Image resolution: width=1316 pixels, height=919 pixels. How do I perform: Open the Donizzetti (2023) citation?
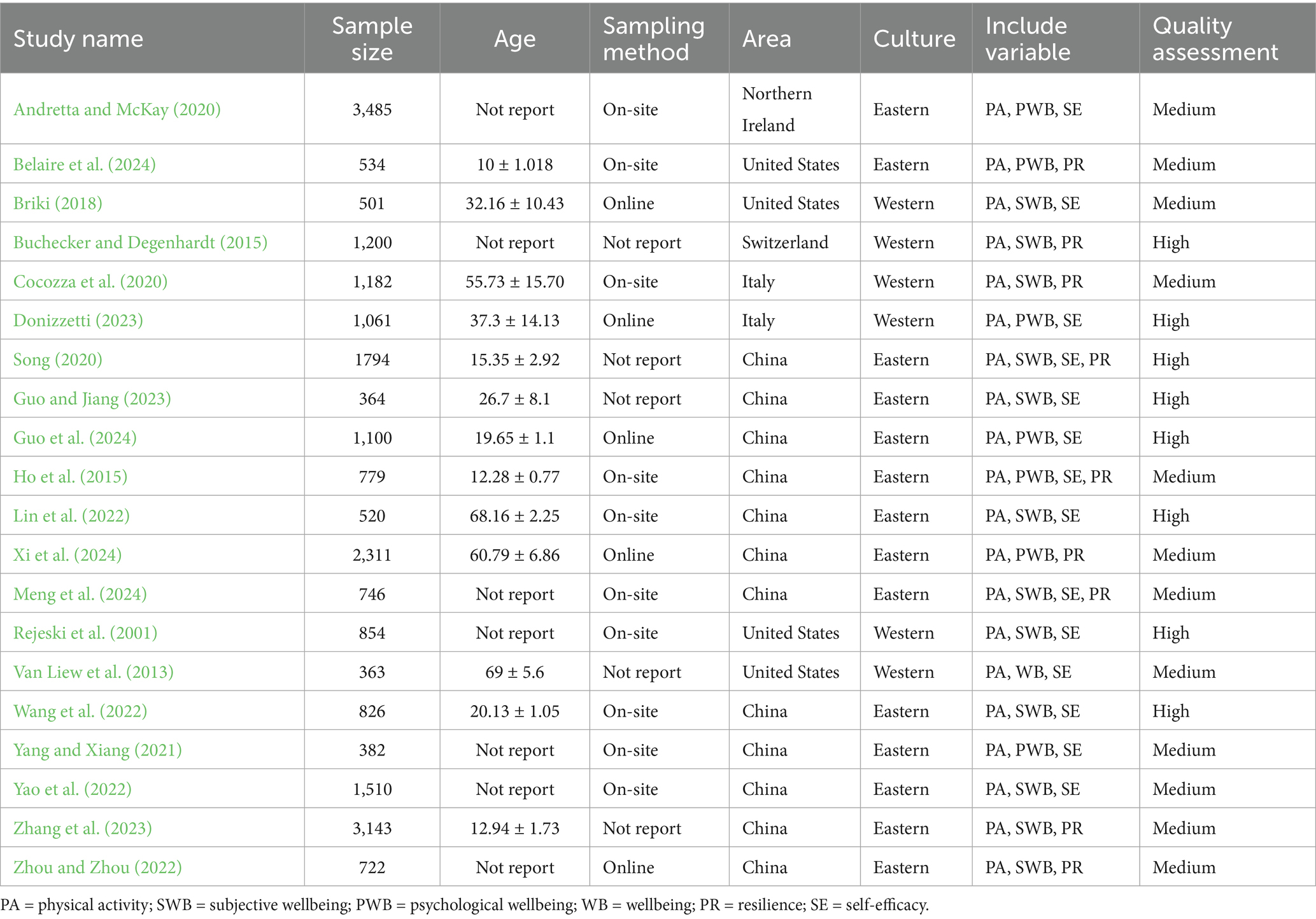pos(78,320)
